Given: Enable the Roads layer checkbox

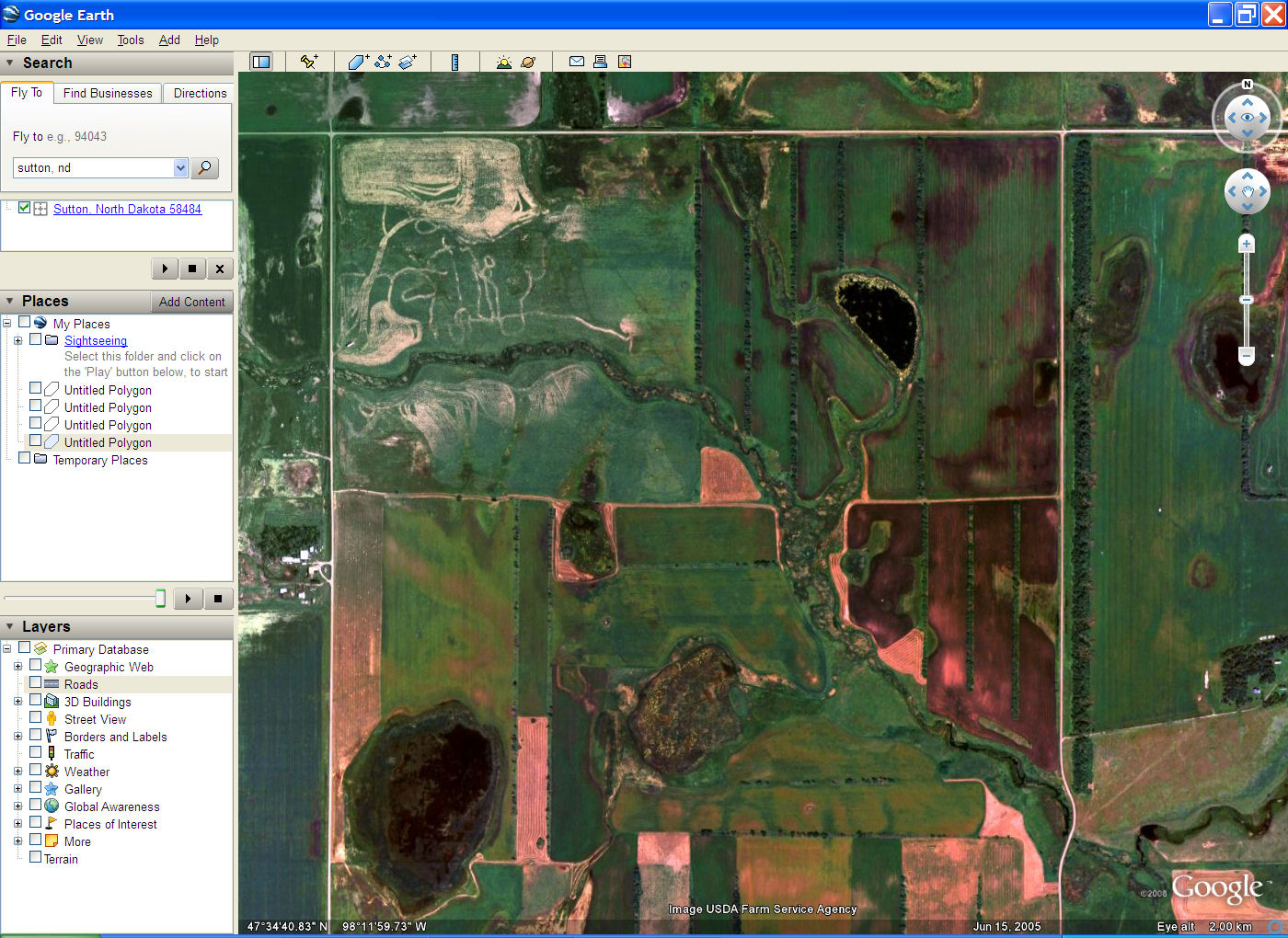Looking at the screenshot, I should coord(36,682).
